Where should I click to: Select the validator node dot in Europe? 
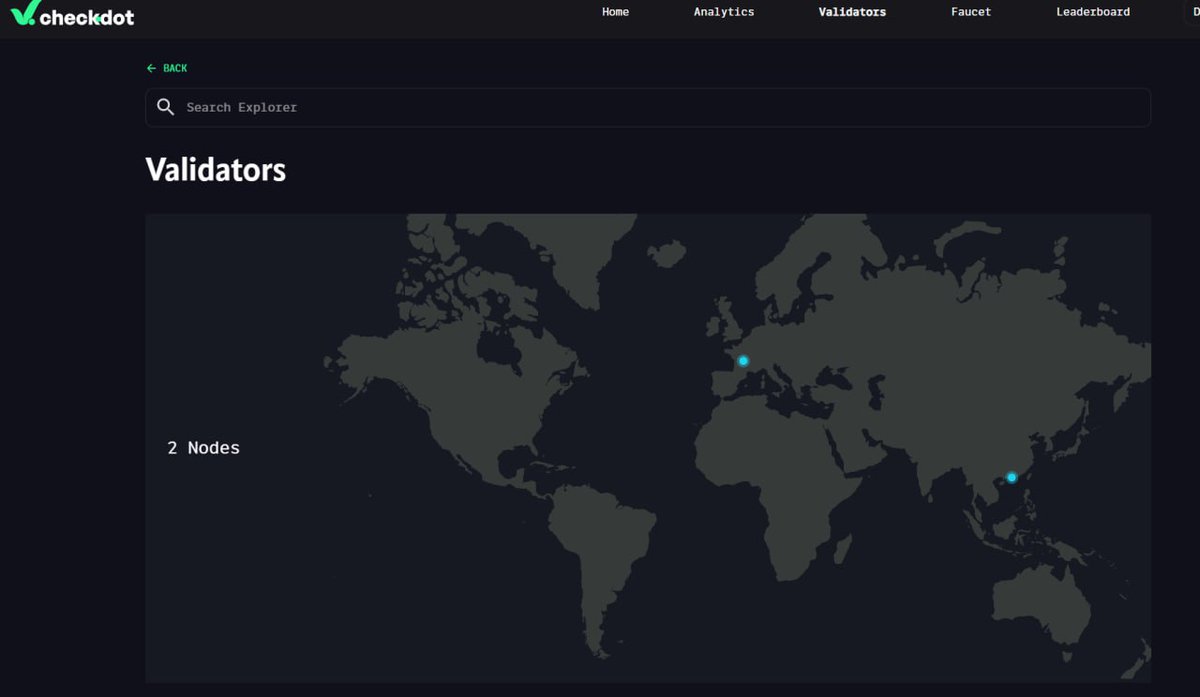(743, 361)
